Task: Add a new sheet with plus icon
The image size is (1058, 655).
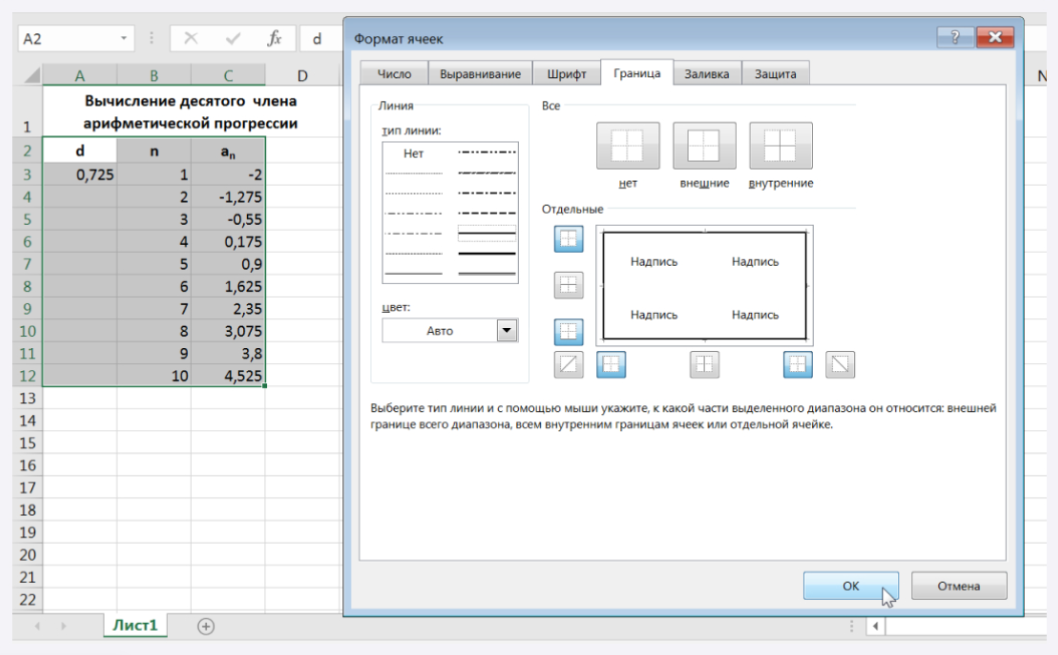Action: click(x=206, y=626)
